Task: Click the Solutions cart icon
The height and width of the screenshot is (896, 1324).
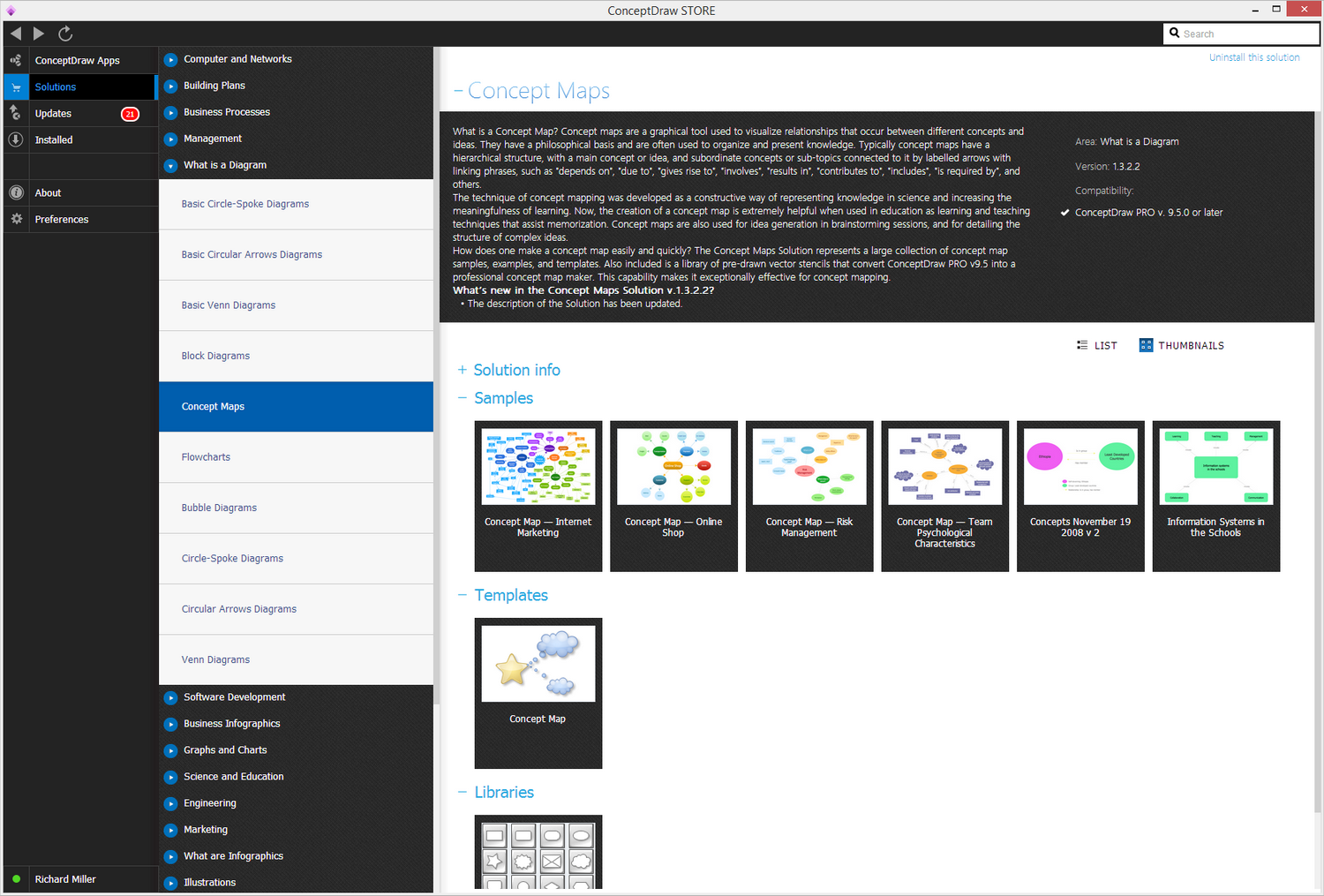Action: (x=16, y=87)
